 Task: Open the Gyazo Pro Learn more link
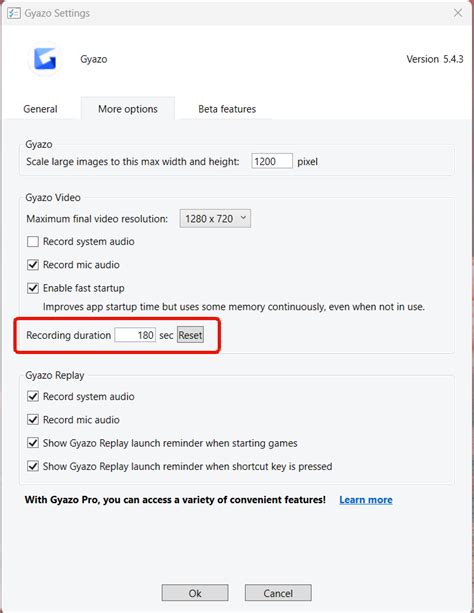tap(366, 500)
